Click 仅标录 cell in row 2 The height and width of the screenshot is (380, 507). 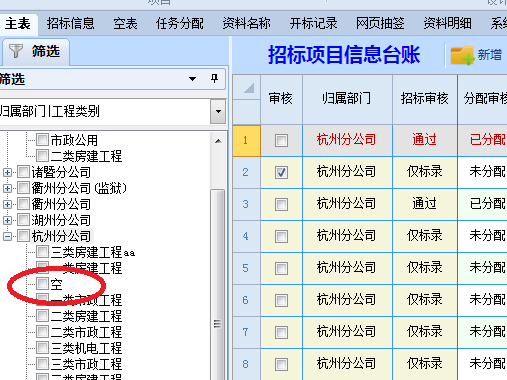pyautogui.click(x=425, y=172)
